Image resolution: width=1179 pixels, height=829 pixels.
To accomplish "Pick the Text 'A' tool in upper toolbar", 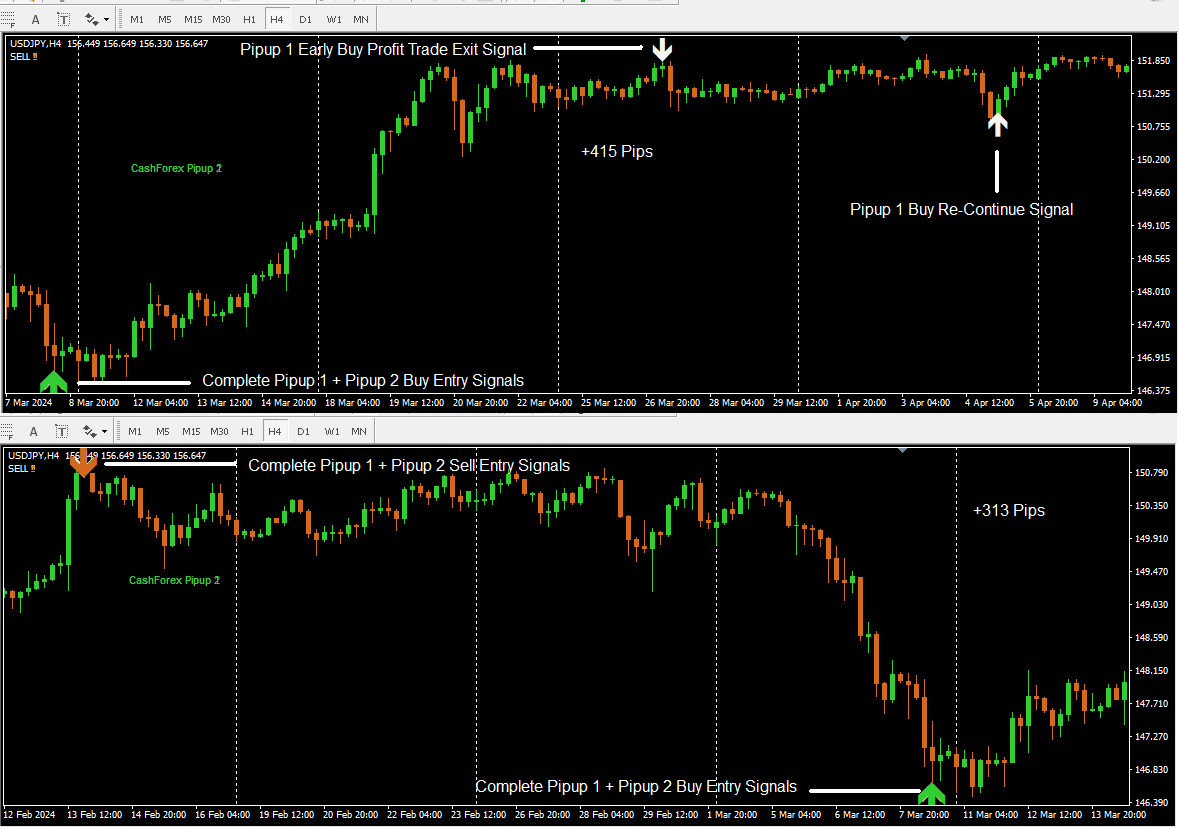I will coord(36,19).
